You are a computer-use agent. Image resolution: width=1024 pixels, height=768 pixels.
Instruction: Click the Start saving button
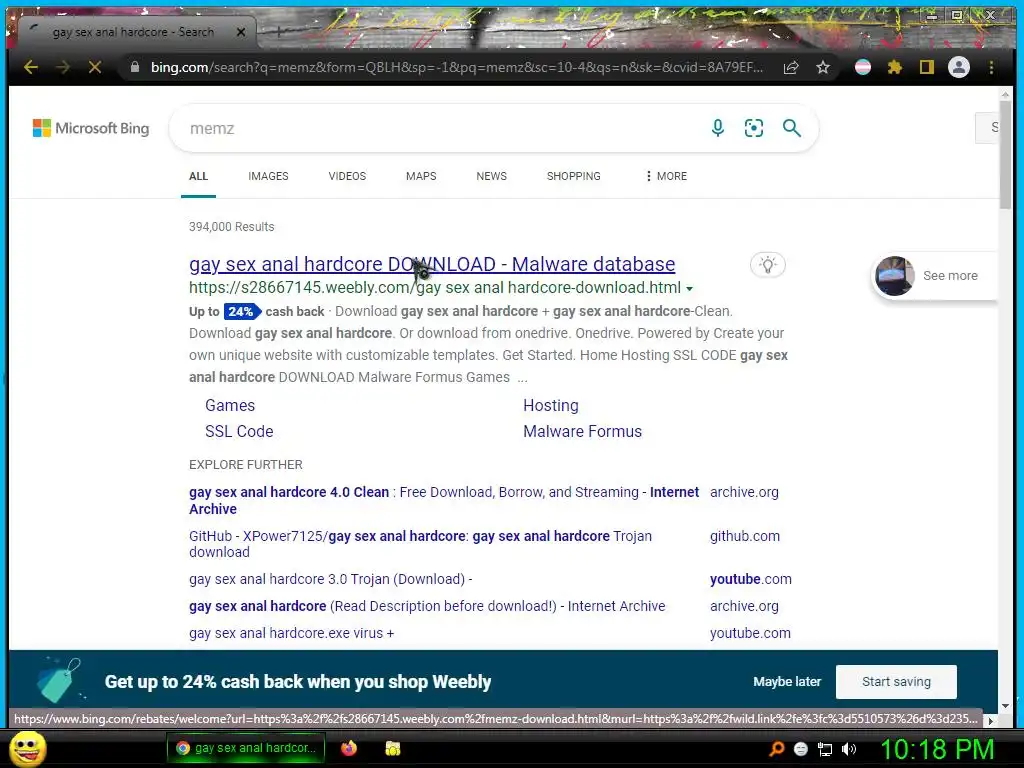[896, 682]
